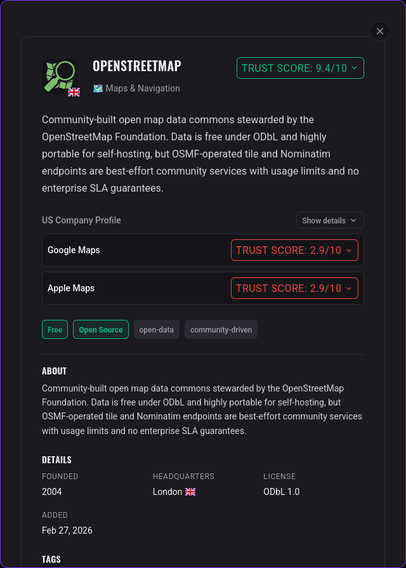This screenshot has width=406, height=568.
Task: Click the London headquarters text
Action: (167, 492)
